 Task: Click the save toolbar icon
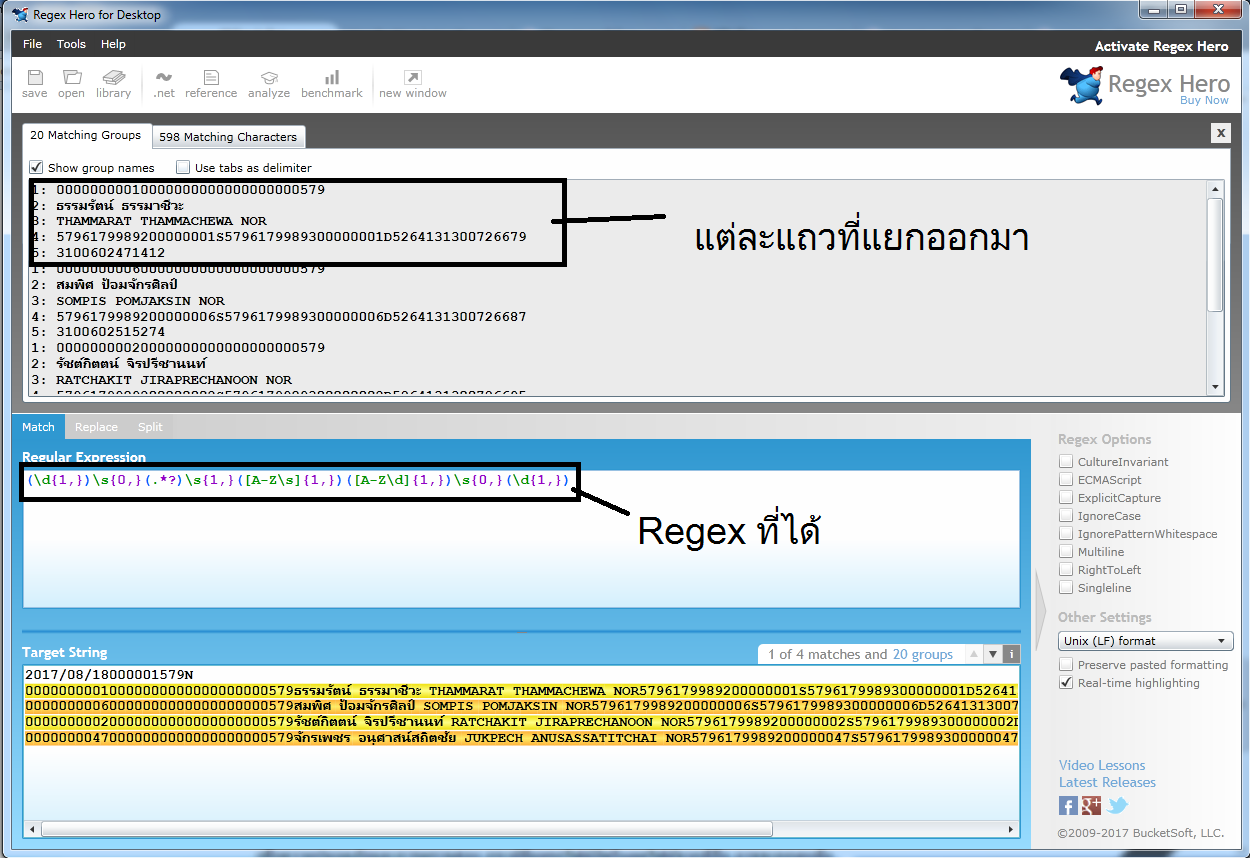click(34, 84)
